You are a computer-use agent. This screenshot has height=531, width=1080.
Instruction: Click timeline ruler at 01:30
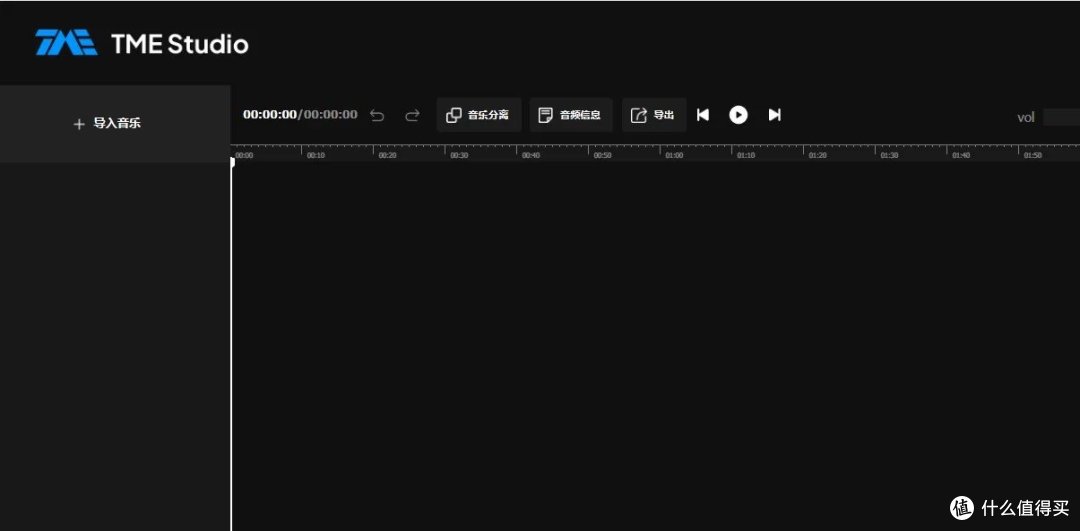coord(889,156)
